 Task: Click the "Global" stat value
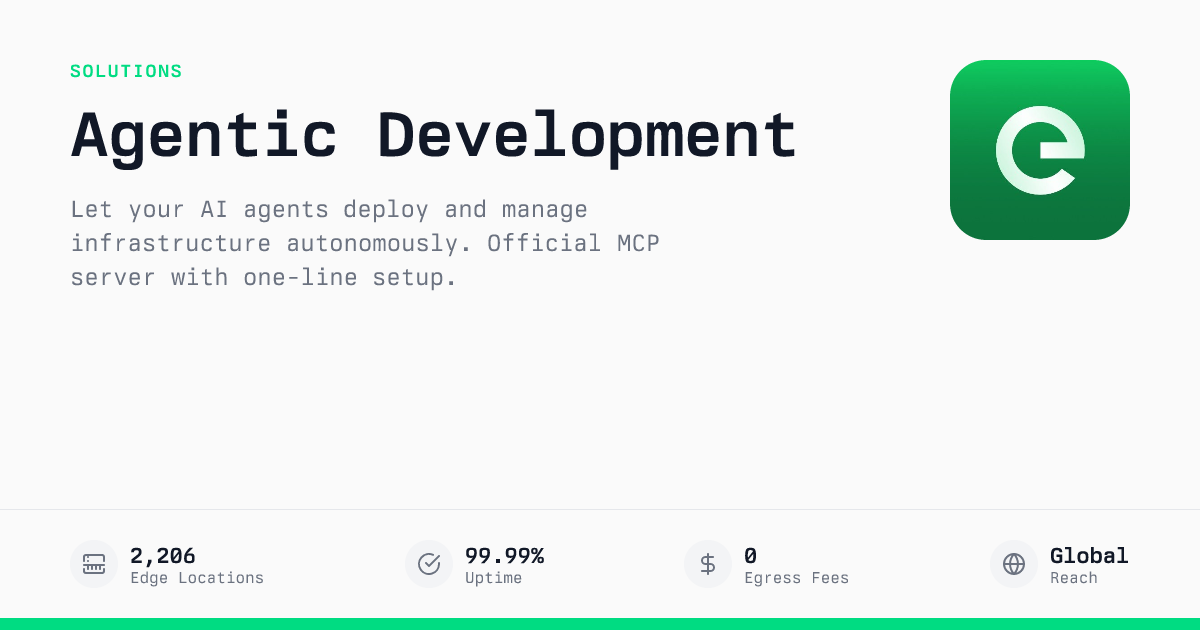pyautogui.click(x=1089, y=556)
